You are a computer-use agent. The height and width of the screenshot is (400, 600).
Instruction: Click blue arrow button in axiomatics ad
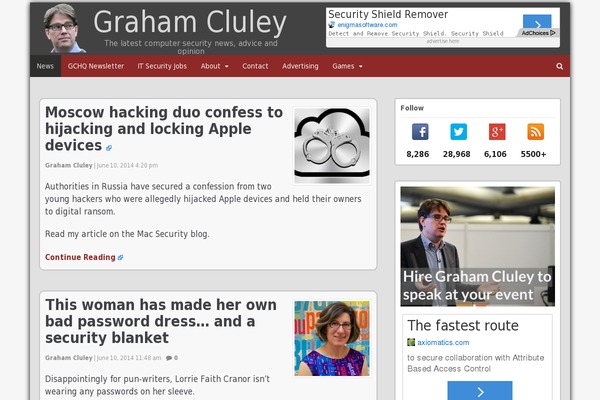pyautogui.click(x=480, y=391)
